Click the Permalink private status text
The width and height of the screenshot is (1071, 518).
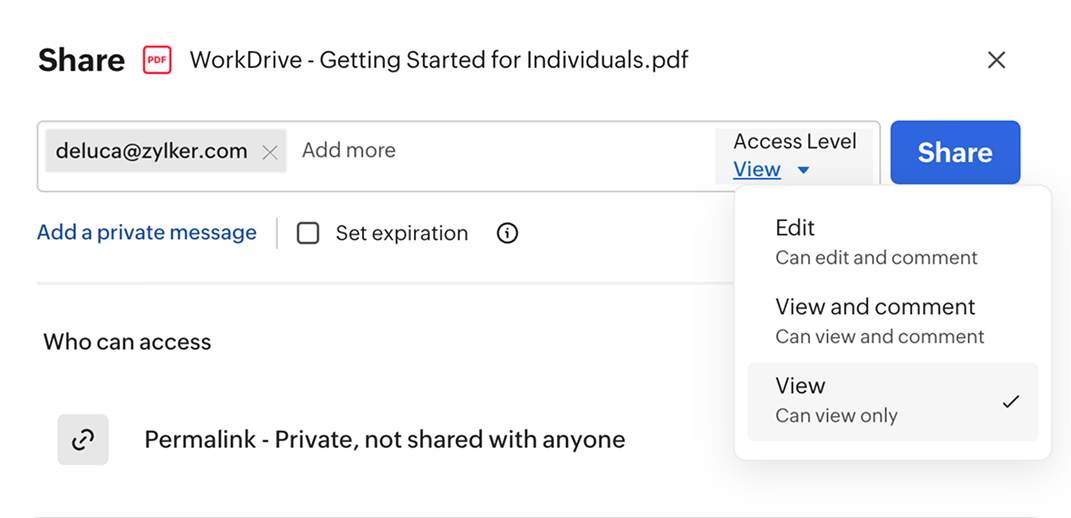pyautogui.click(x=385, y=439)
